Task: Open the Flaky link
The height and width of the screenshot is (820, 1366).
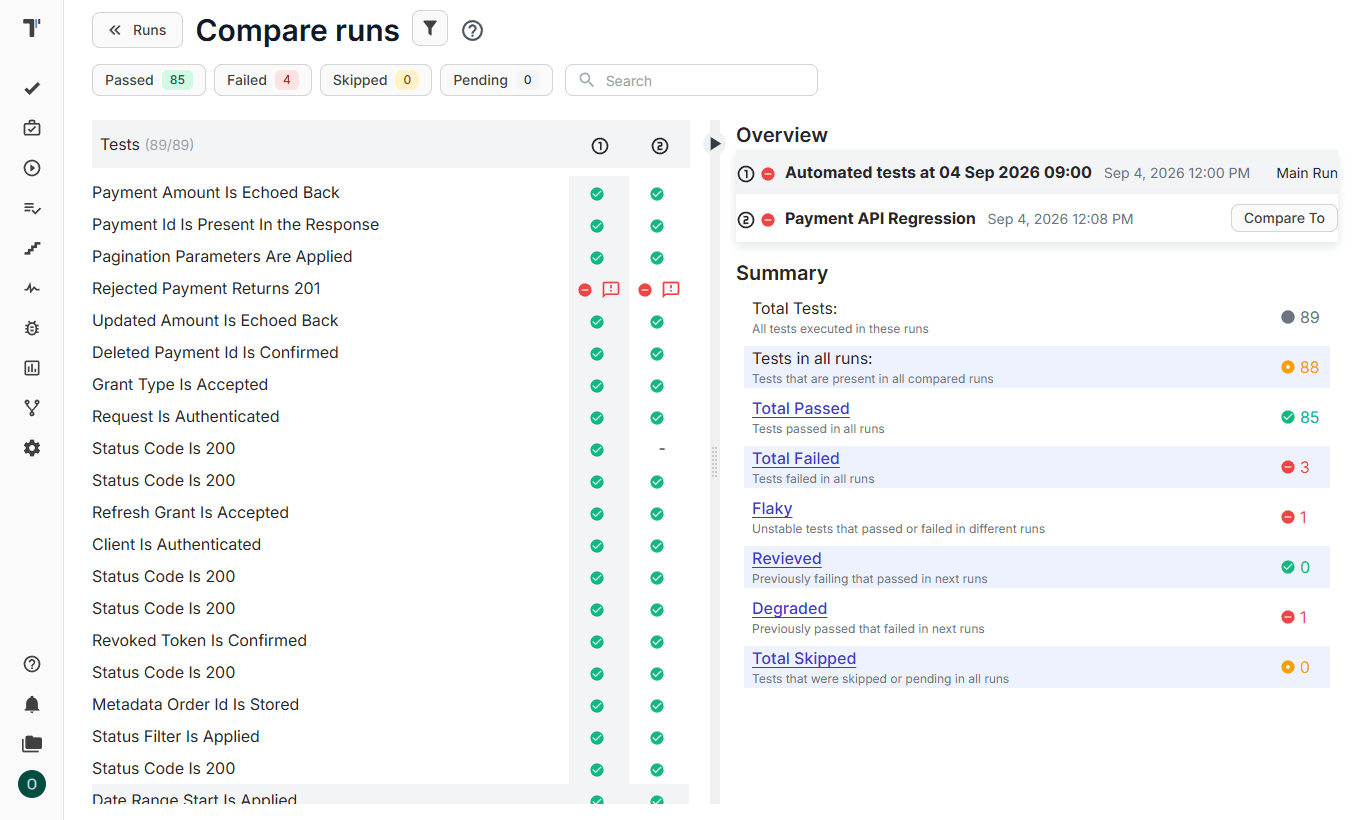Action: click(x=772, y=508)
